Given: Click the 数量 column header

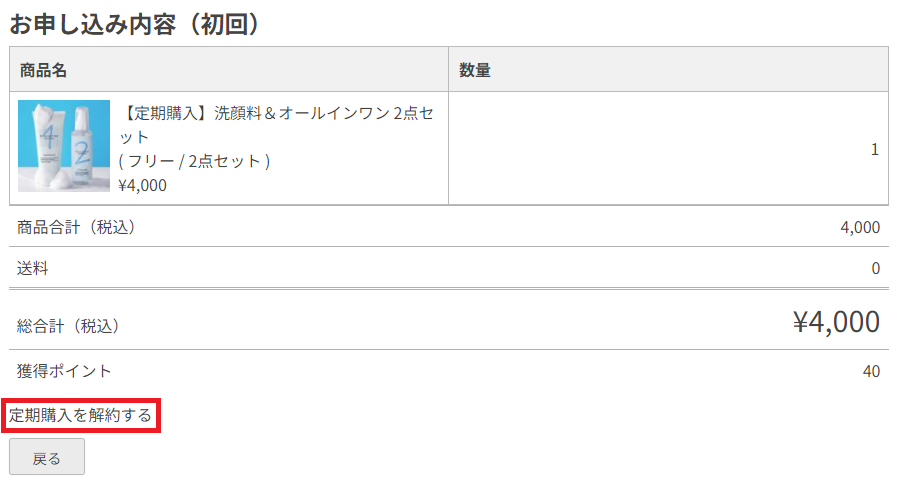Looking at the screenshot, I should pyautogui.click(x=474, y=70).
